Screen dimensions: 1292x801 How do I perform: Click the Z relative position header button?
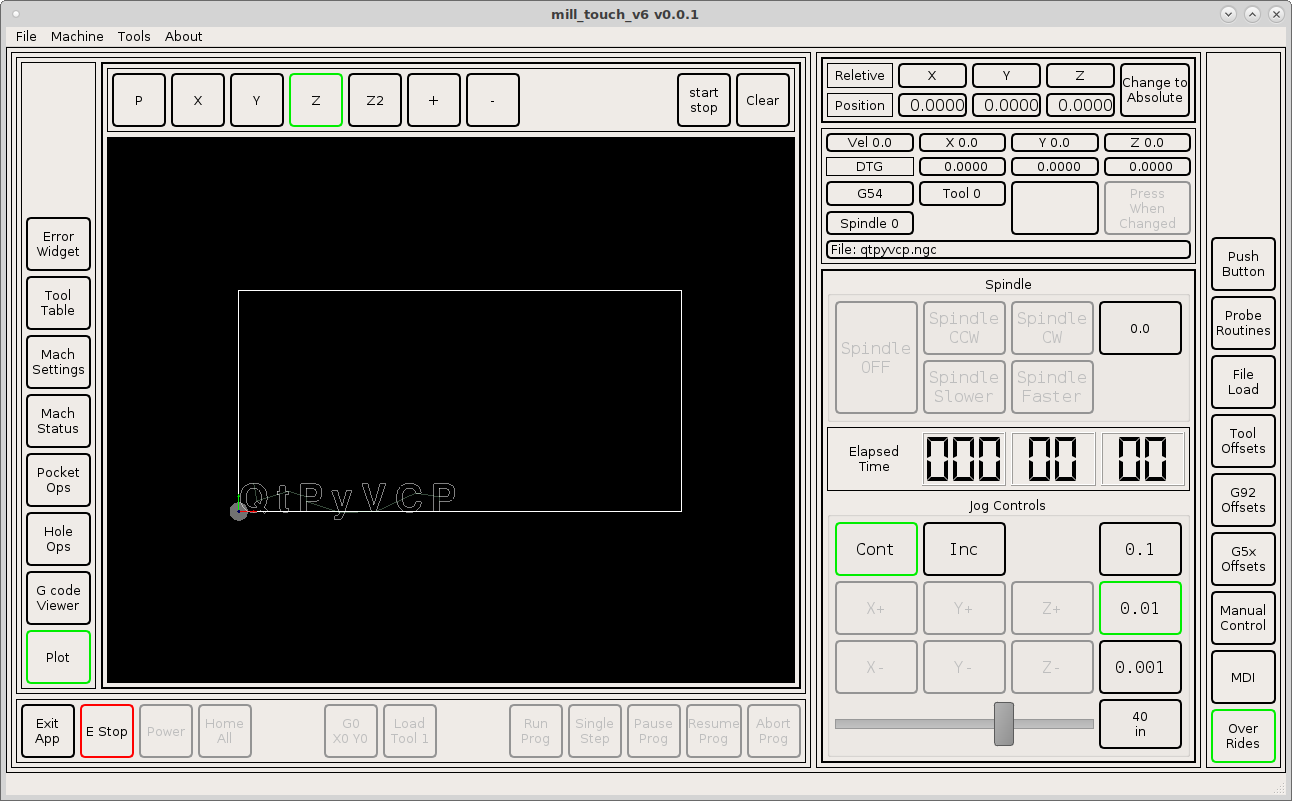point(1080,75)
